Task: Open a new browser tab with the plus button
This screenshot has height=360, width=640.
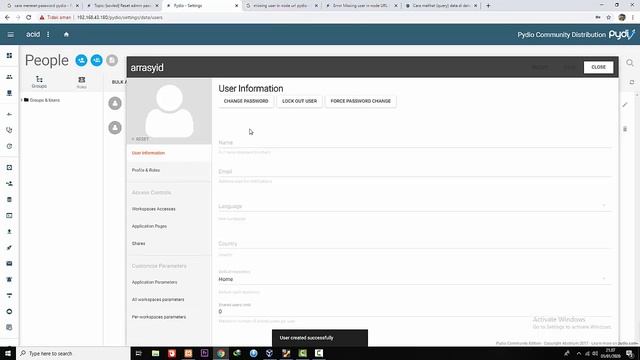Action: [x=488, y=6]
